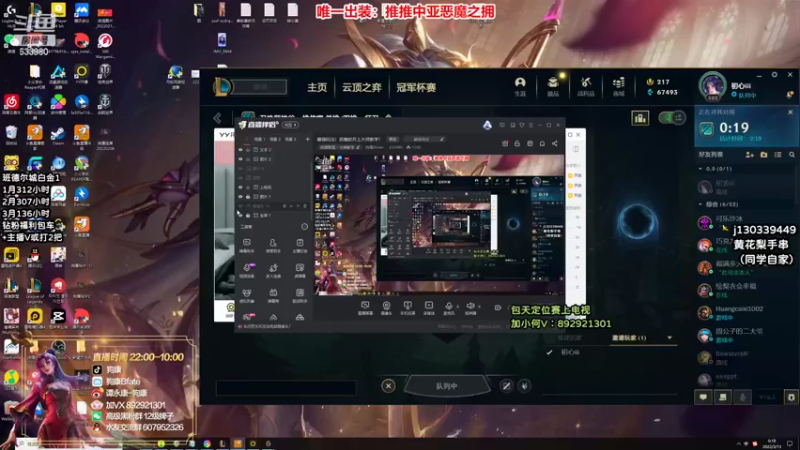Open the mode dropdown pill beside 直播伴侣 logo
The height and width of the screenshot is (450, 800).
click(x=290, y=125)
